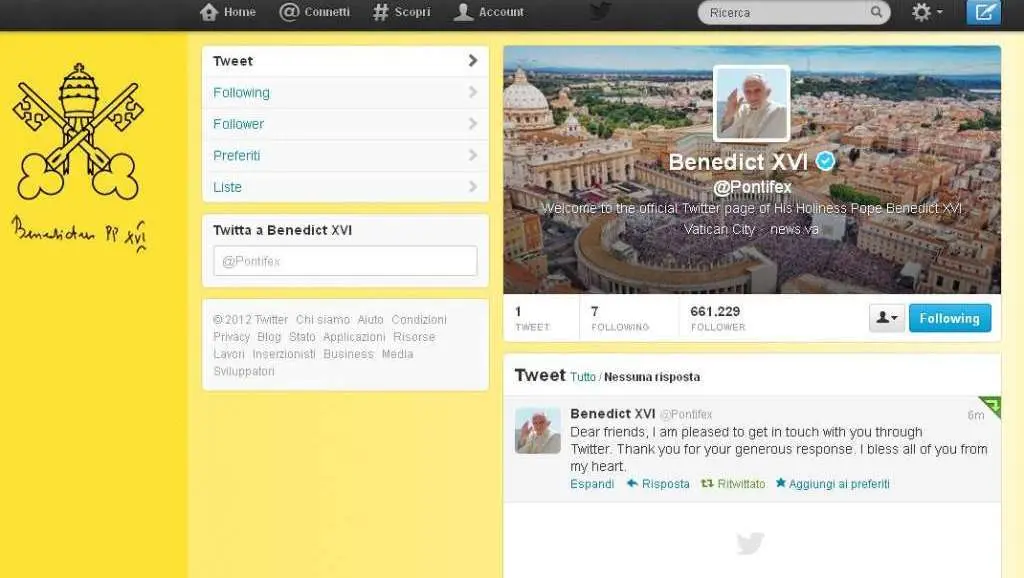Expand the Tweet row chevron
Screen dimensions: 1024x578
tap(473, 61)
